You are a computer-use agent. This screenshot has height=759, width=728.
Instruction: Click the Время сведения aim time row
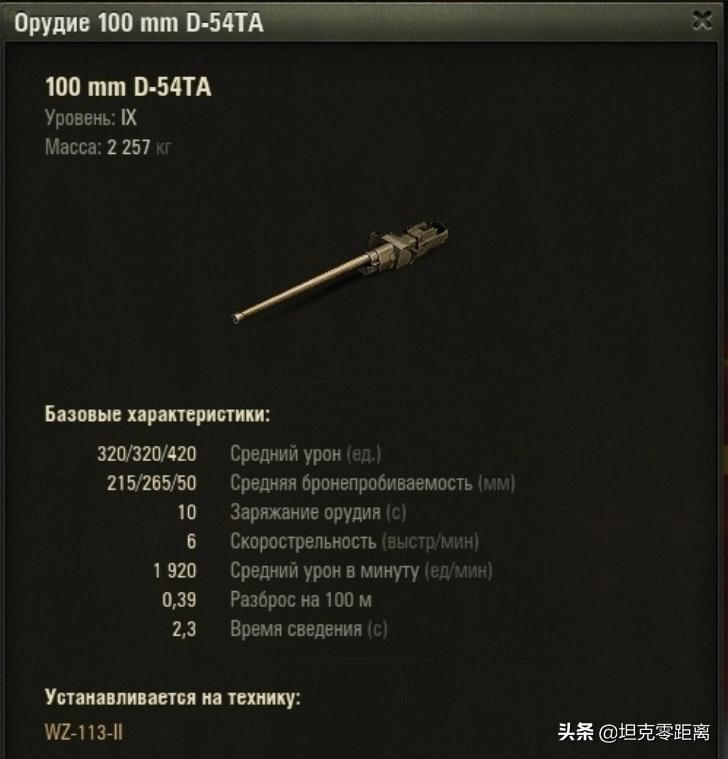click(280, 629)
